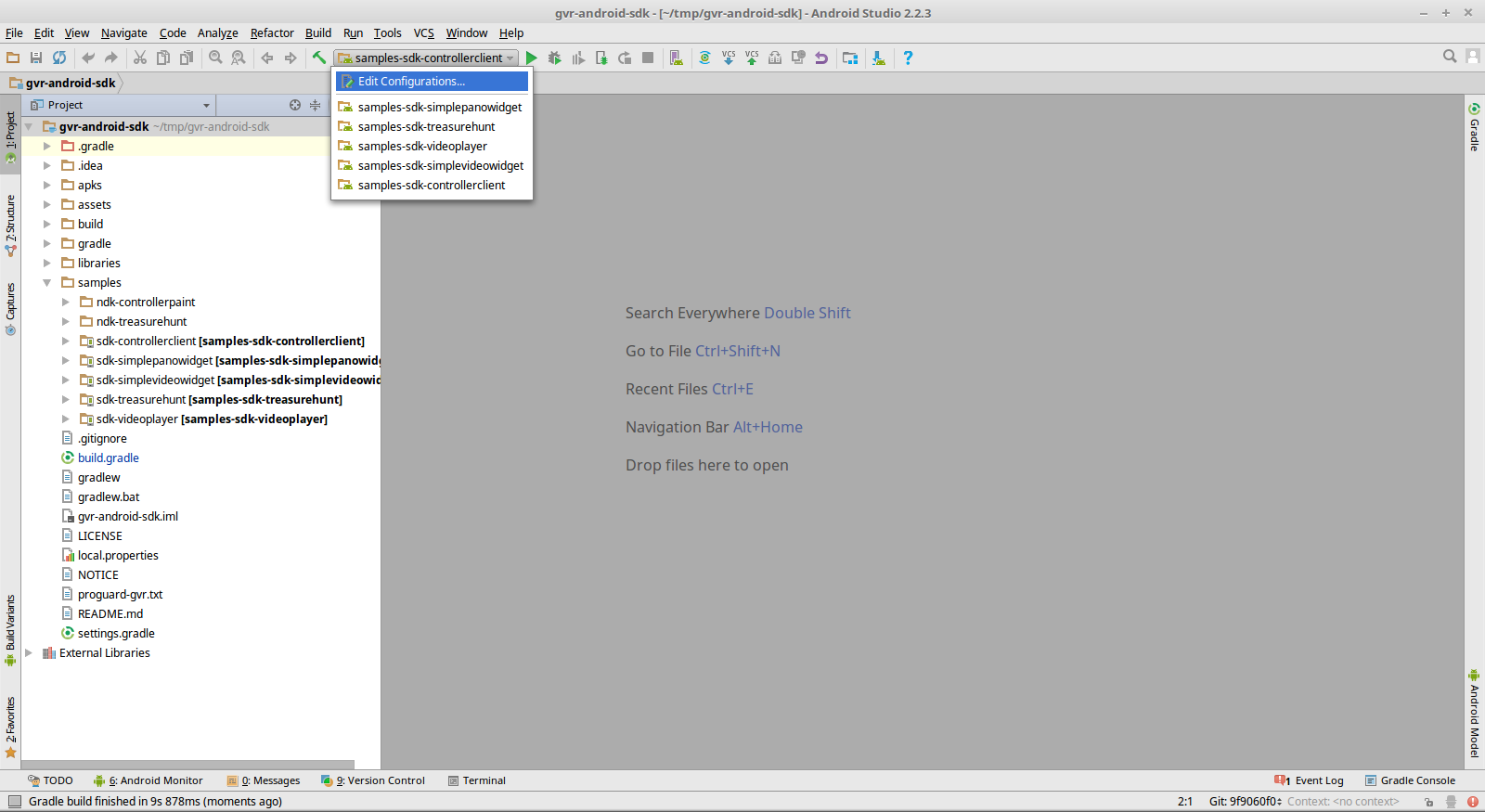Toggle the Build Variants side tool window

click(10, 630)
